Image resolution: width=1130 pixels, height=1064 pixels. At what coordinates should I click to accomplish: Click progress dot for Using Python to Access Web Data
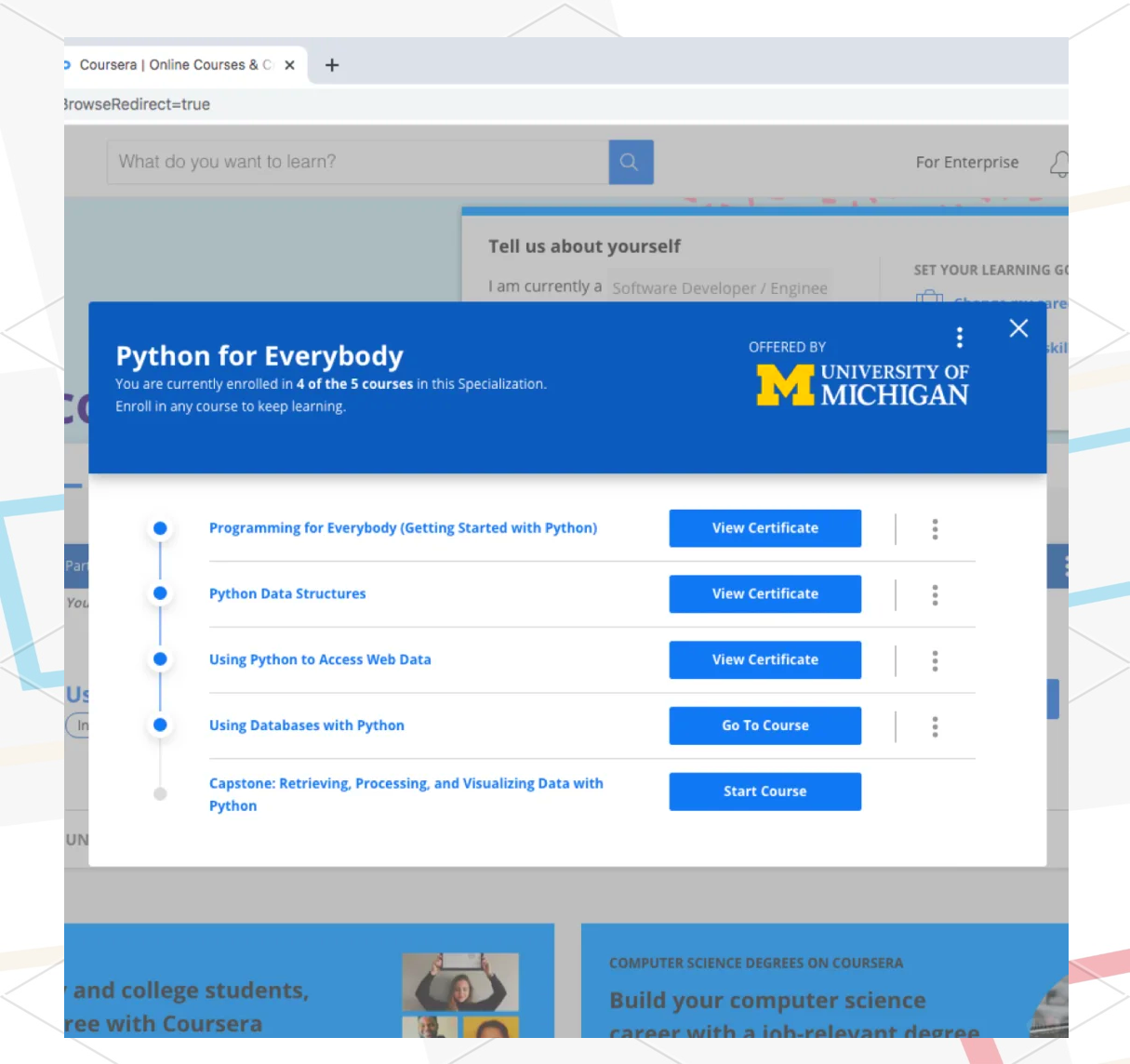tap(160, 659)
